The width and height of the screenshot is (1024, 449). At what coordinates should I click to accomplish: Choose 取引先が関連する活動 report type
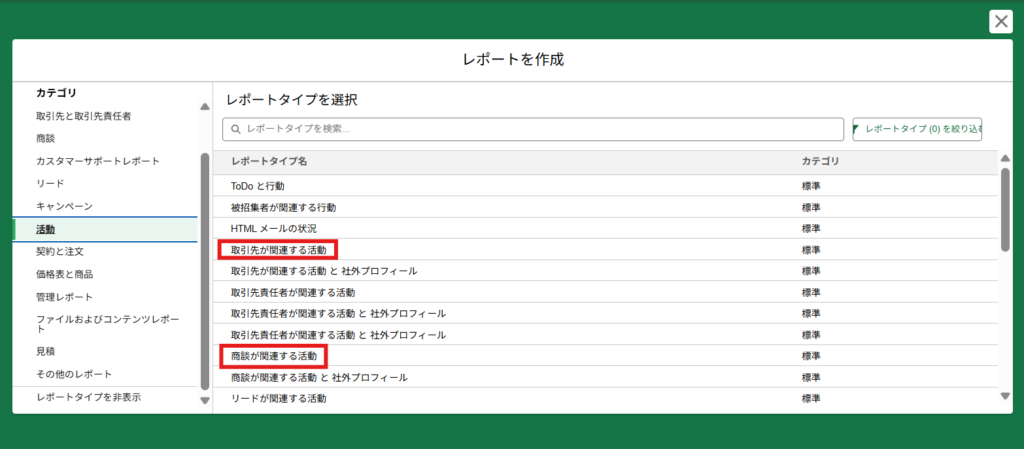(x=278, y=250)
